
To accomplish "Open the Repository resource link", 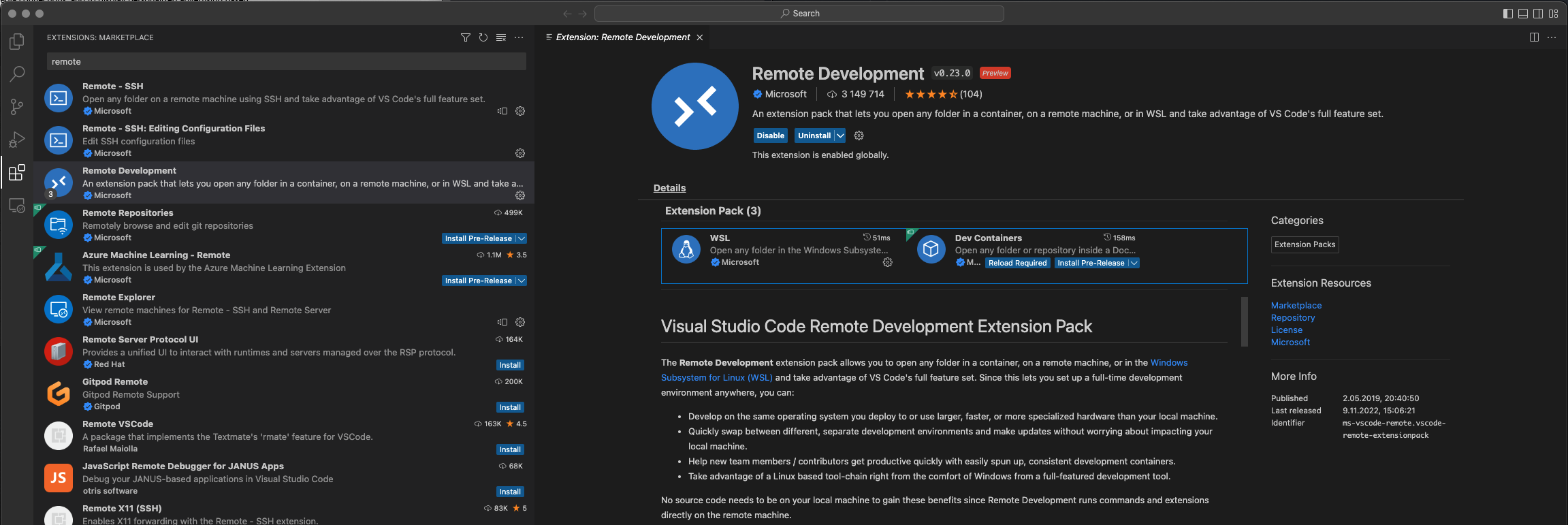I will 1293,318.
